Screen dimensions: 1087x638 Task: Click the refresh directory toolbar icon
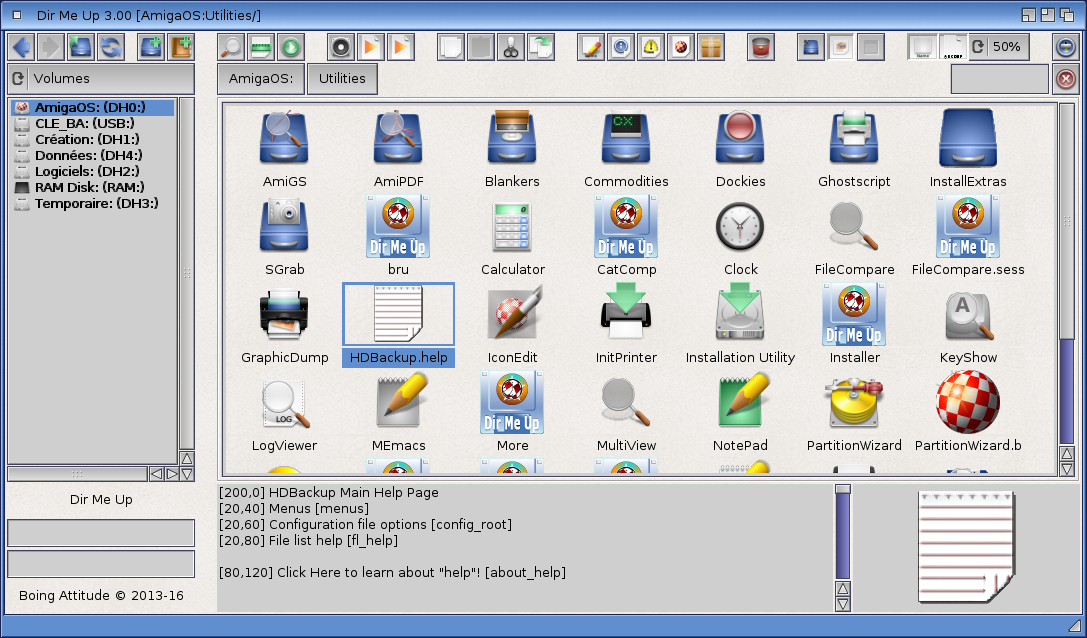point(110,46)
